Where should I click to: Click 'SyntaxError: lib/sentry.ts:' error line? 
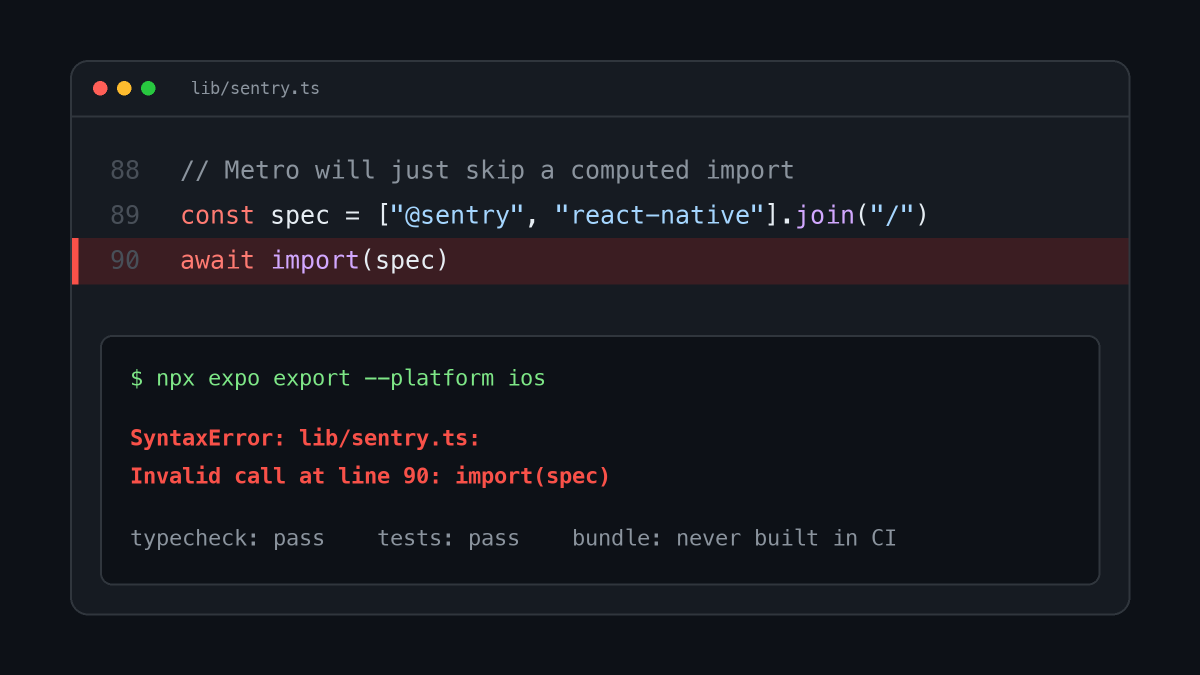click(x=305, y=438)
